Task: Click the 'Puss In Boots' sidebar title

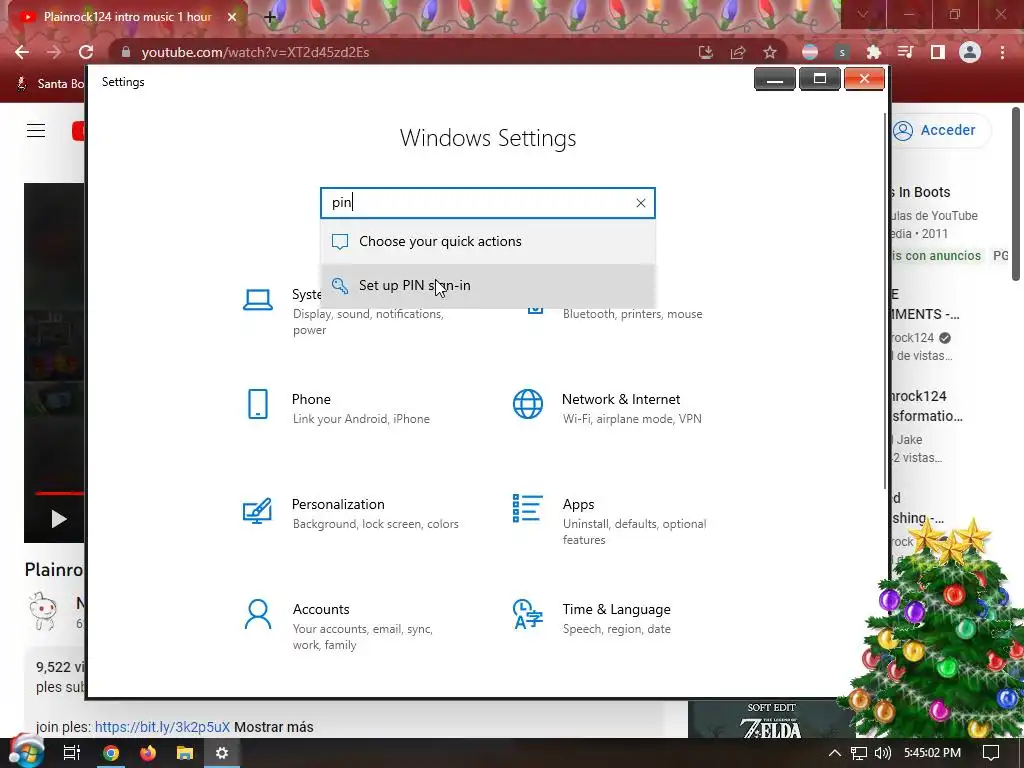Action: (921, 192)
